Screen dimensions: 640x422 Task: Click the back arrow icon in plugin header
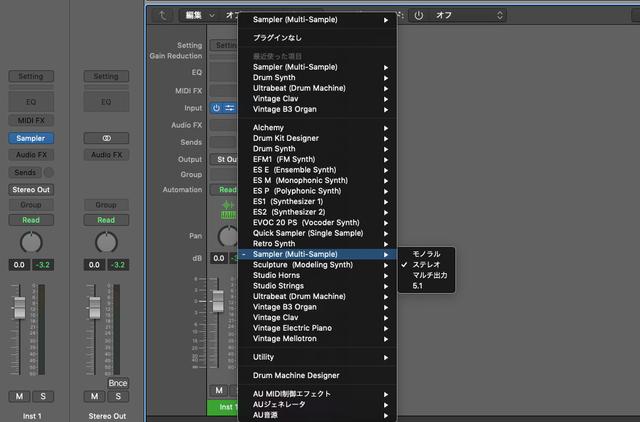(x=163, y=16)
